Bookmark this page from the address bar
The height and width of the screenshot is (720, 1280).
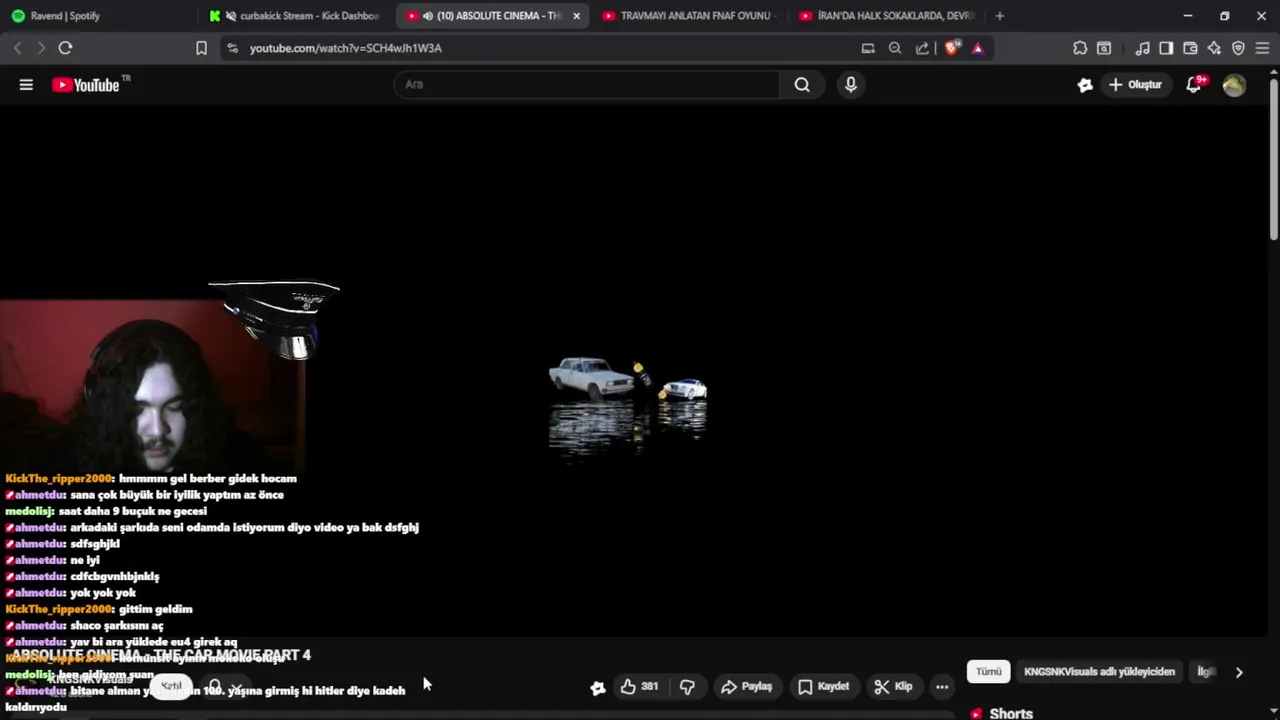click(201, 48)
